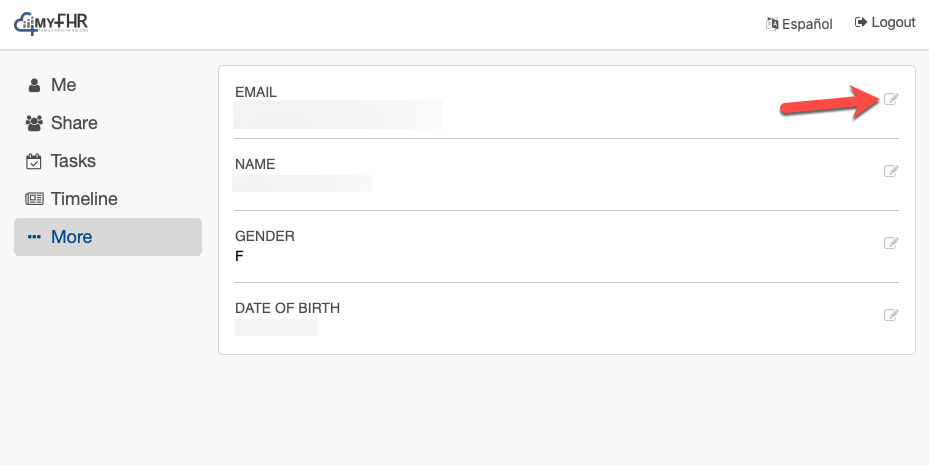The image size is (929, 465).
Task: Go to the Share page
Action: pyautogui.click(x=74, y=124)
